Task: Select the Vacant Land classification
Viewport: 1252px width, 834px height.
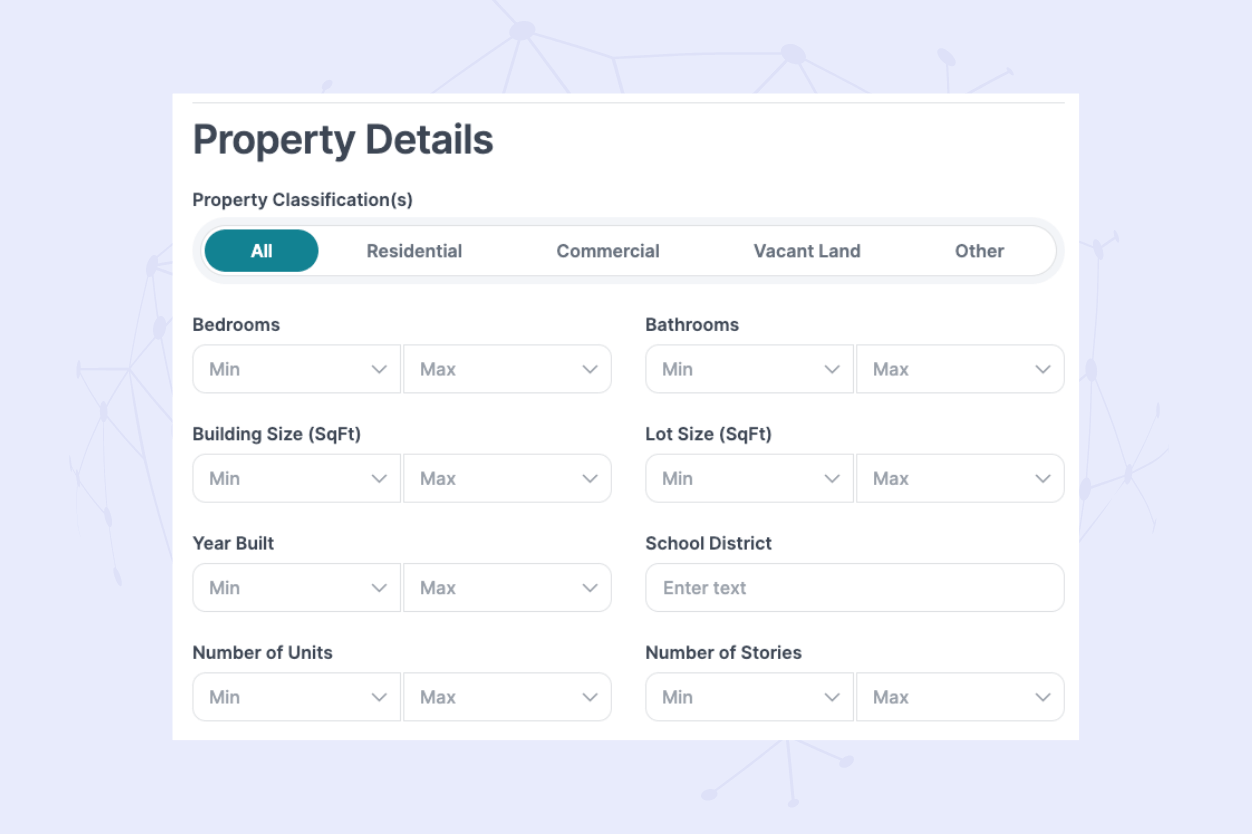Action: [807, 251]
